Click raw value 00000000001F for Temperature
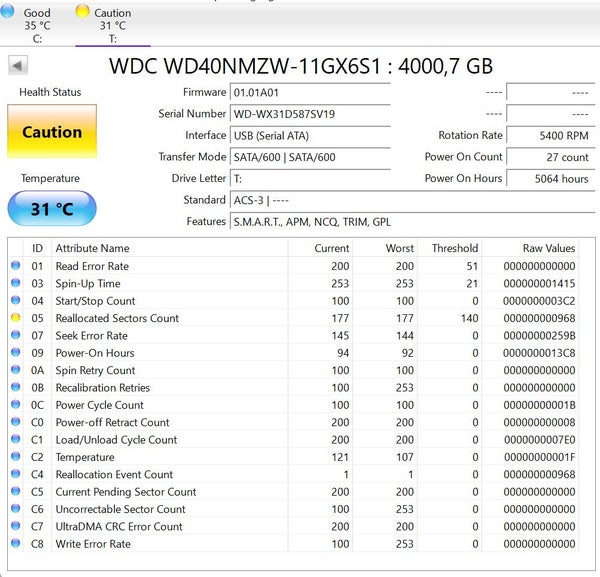The width and height of the screenshot is (600, 577). [540, 457]
